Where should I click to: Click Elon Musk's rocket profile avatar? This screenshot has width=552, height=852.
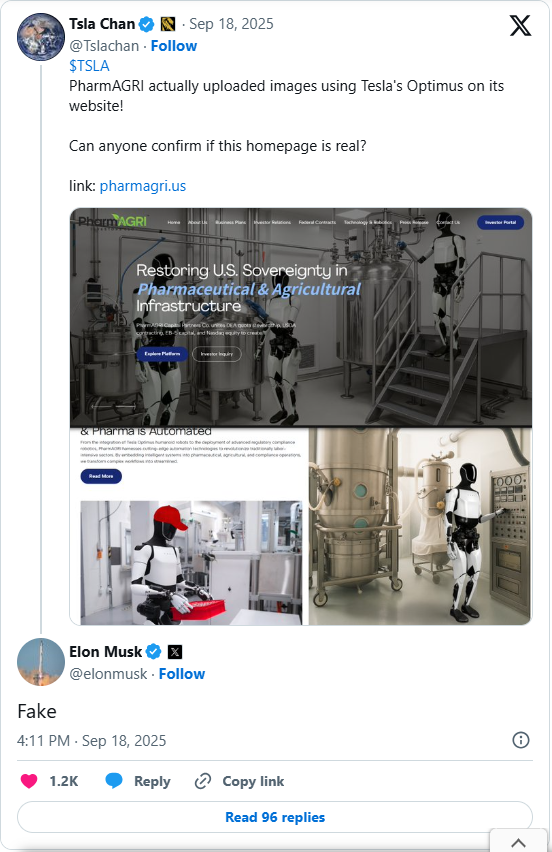coord(41,662)
